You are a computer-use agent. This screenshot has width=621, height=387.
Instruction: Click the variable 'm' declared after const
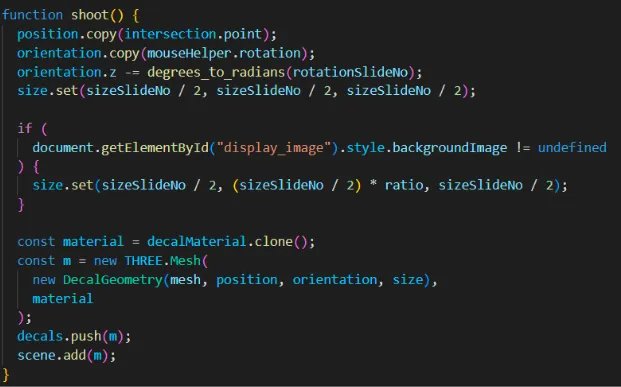67,261
